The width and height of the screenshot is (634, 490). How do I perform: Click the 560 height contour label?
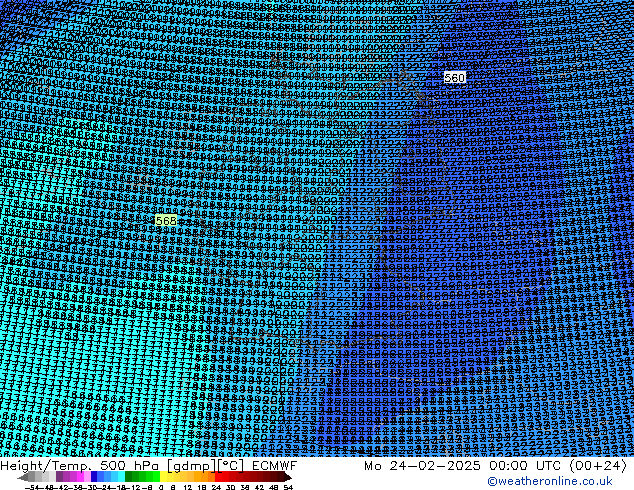point(454,78)
